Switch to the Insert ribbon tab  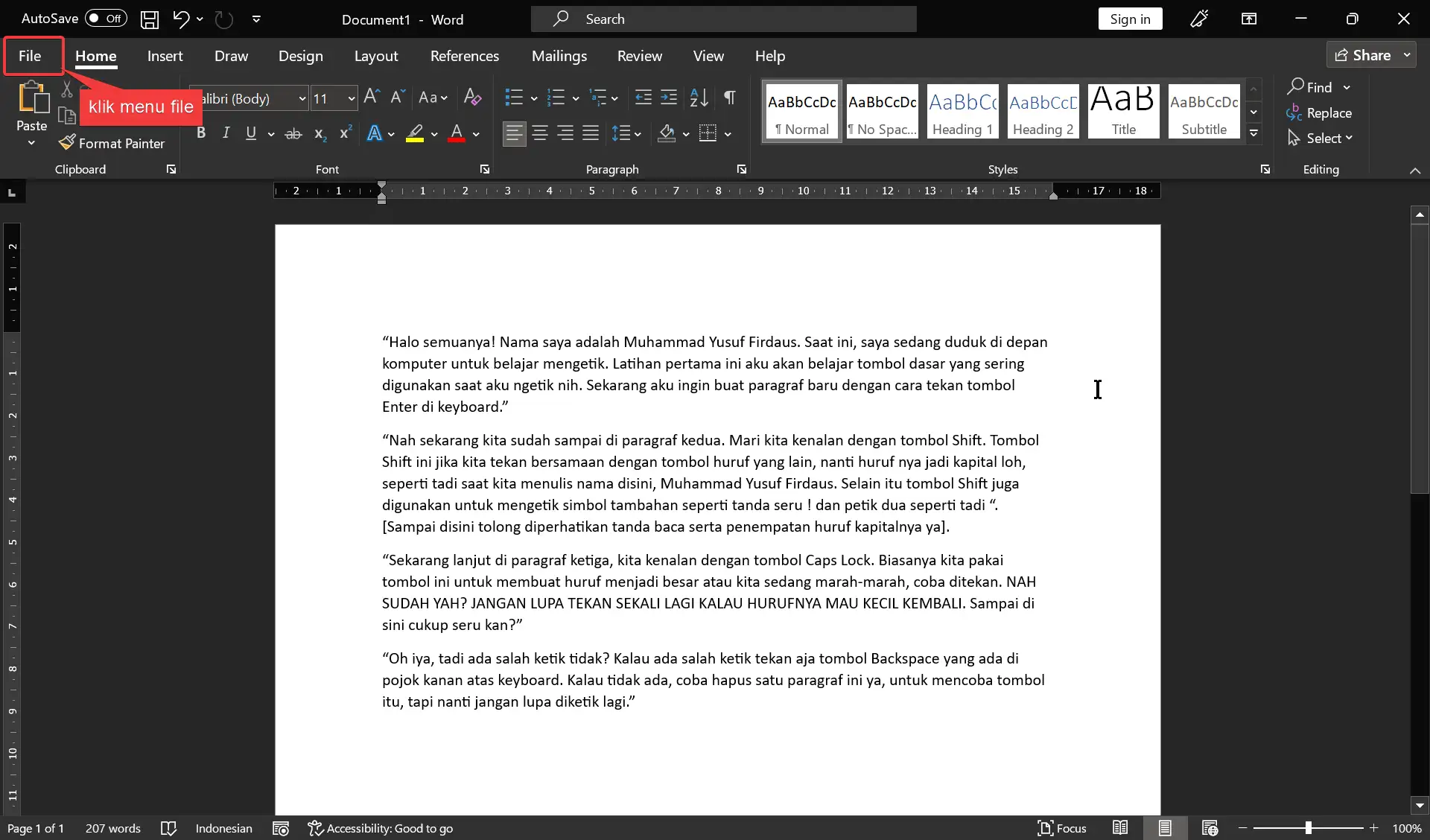165,56
